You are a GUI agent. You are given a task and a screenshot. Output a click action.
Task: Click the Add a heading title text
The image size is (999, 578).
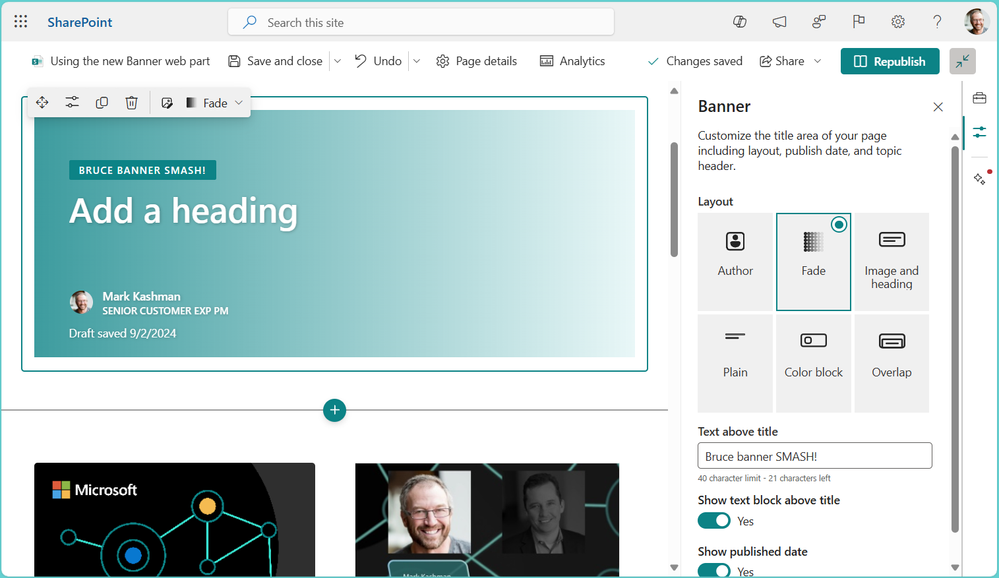[183, 211]
